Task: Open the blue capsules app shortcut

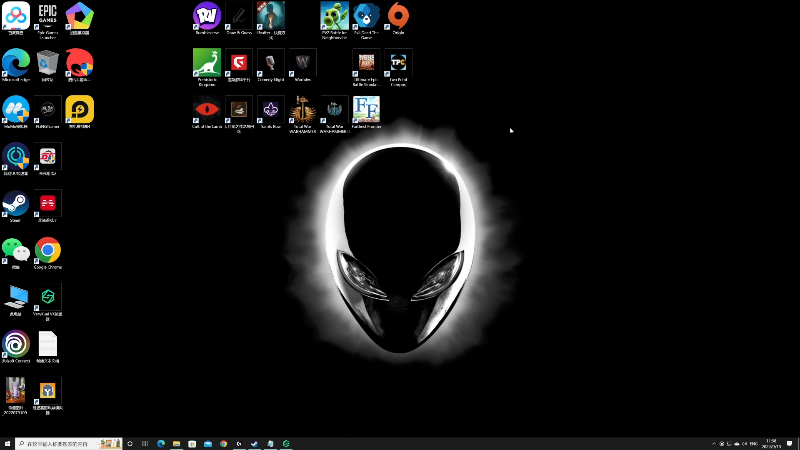Action: pos(16,111)
